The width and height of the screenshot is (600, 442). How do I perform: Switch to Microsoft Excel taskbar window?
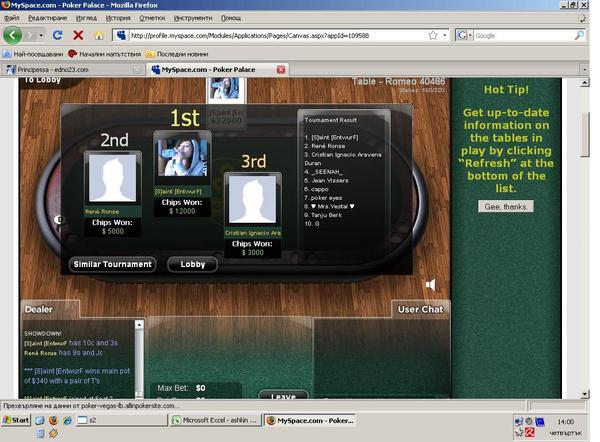click(215, 420)
